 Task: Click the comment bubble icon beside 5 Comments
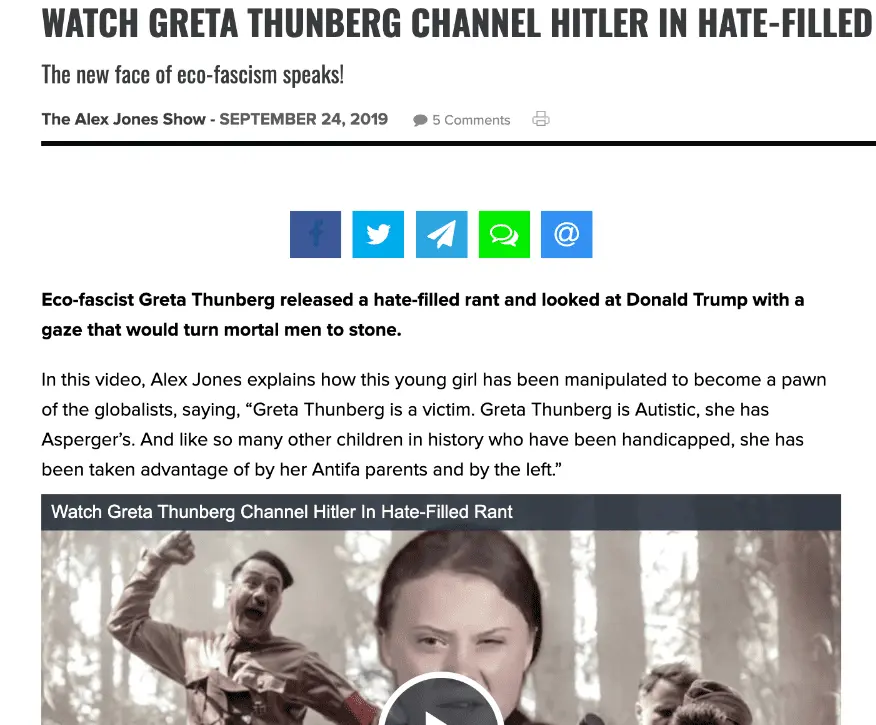tap(420, 120)
